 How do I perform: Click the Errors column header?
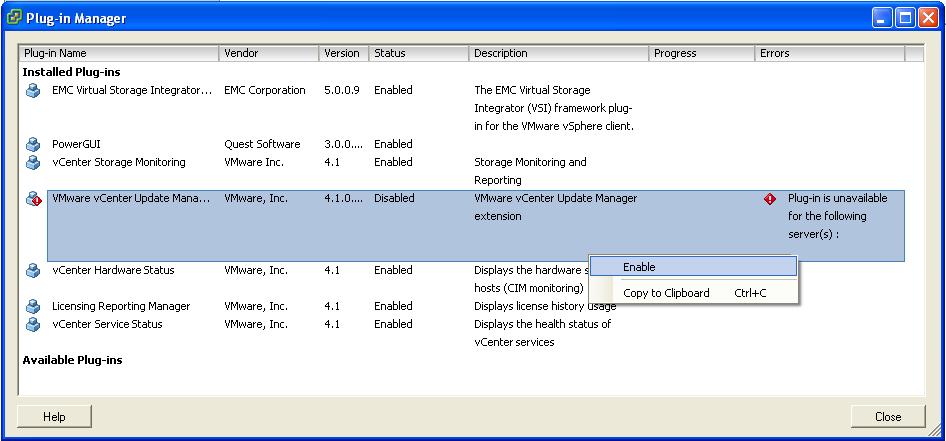coord(829,53)
